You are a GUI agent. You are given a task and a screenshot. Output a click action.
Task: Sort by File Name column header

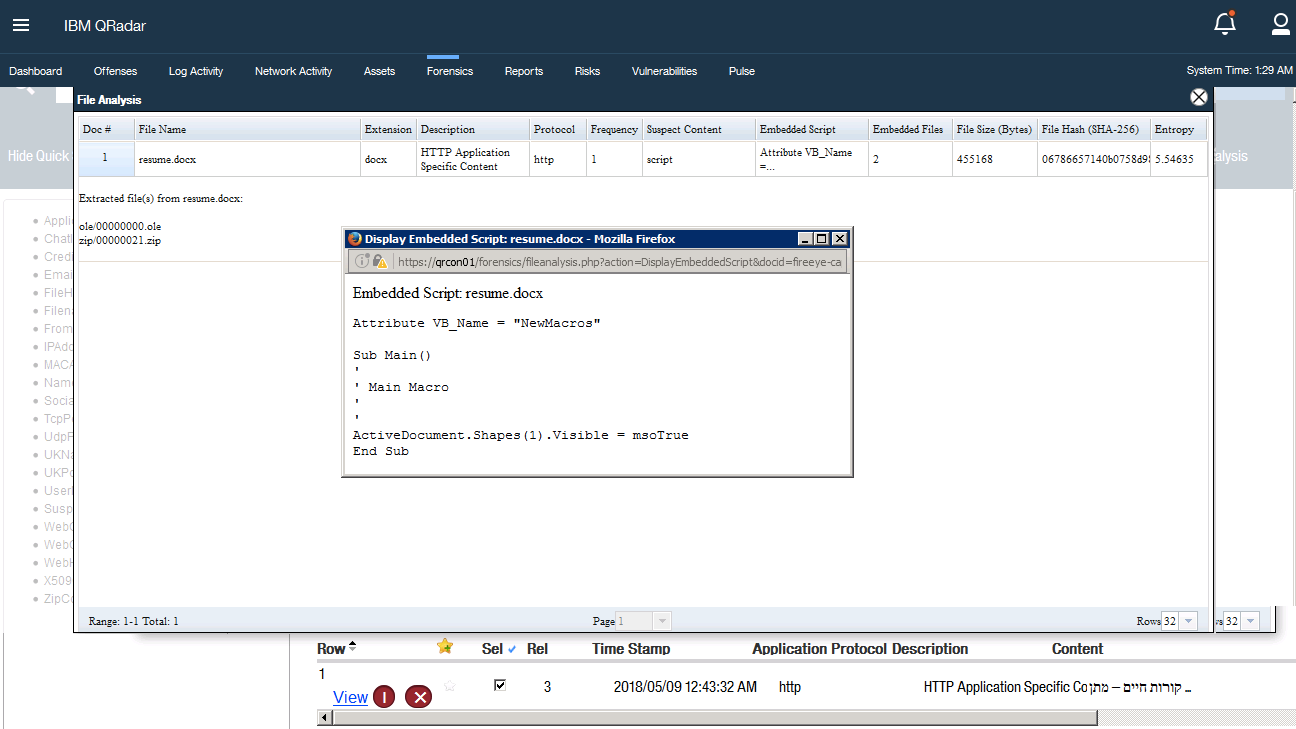pos(248,129)
